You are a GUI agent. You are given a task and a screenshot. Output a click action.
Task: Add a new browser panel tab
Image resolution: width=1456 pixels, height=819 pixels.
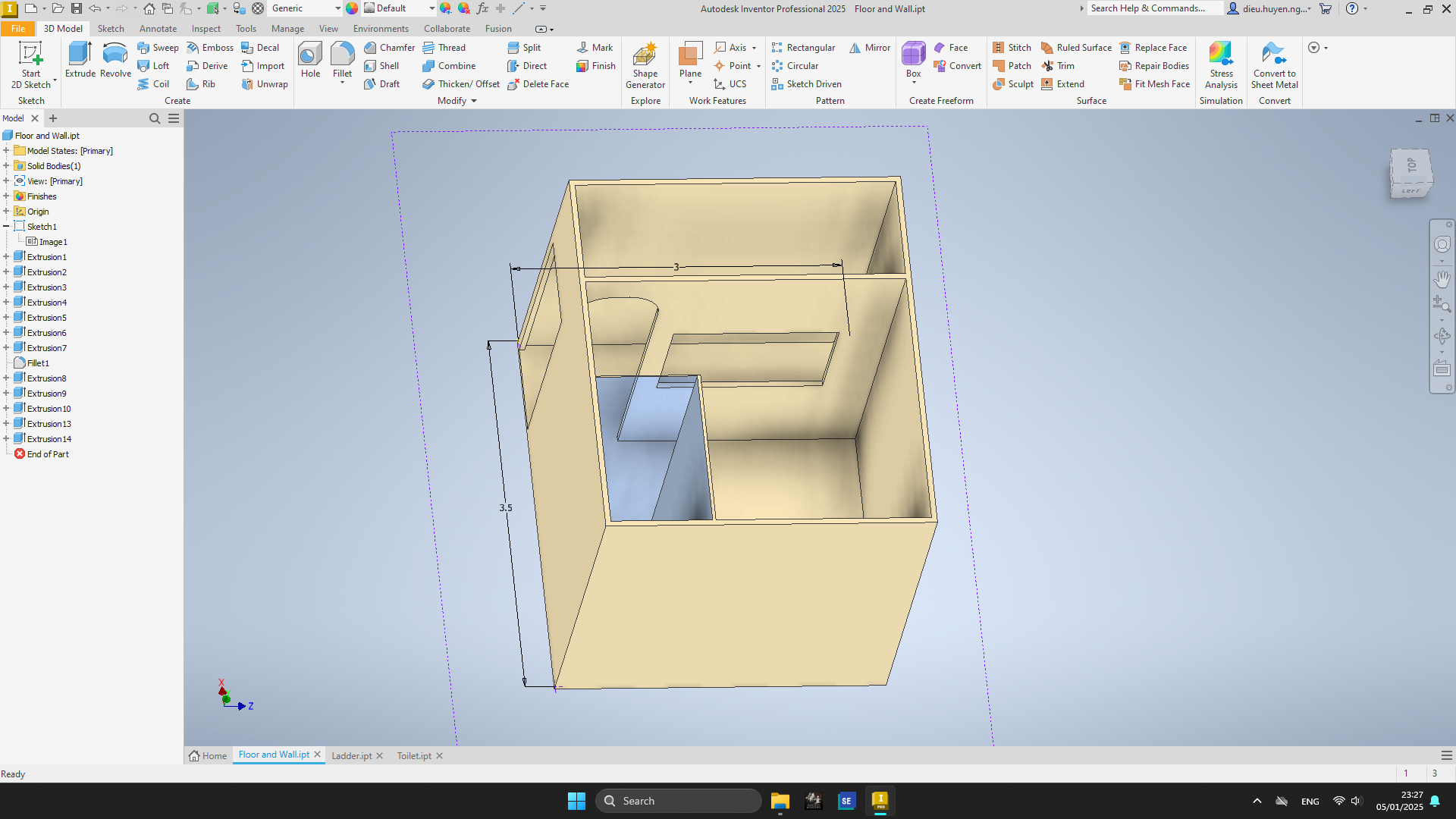point(53,118)
